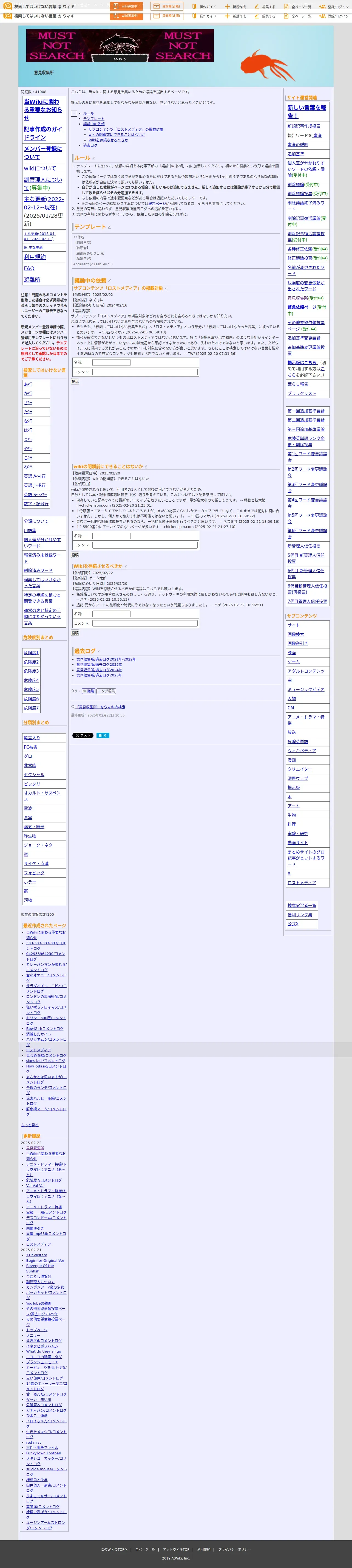Open 第一回追加基準議論 in the right sidebar
Image resolution: width=352 pixels, height=1568 pixels.
point(306,411)
